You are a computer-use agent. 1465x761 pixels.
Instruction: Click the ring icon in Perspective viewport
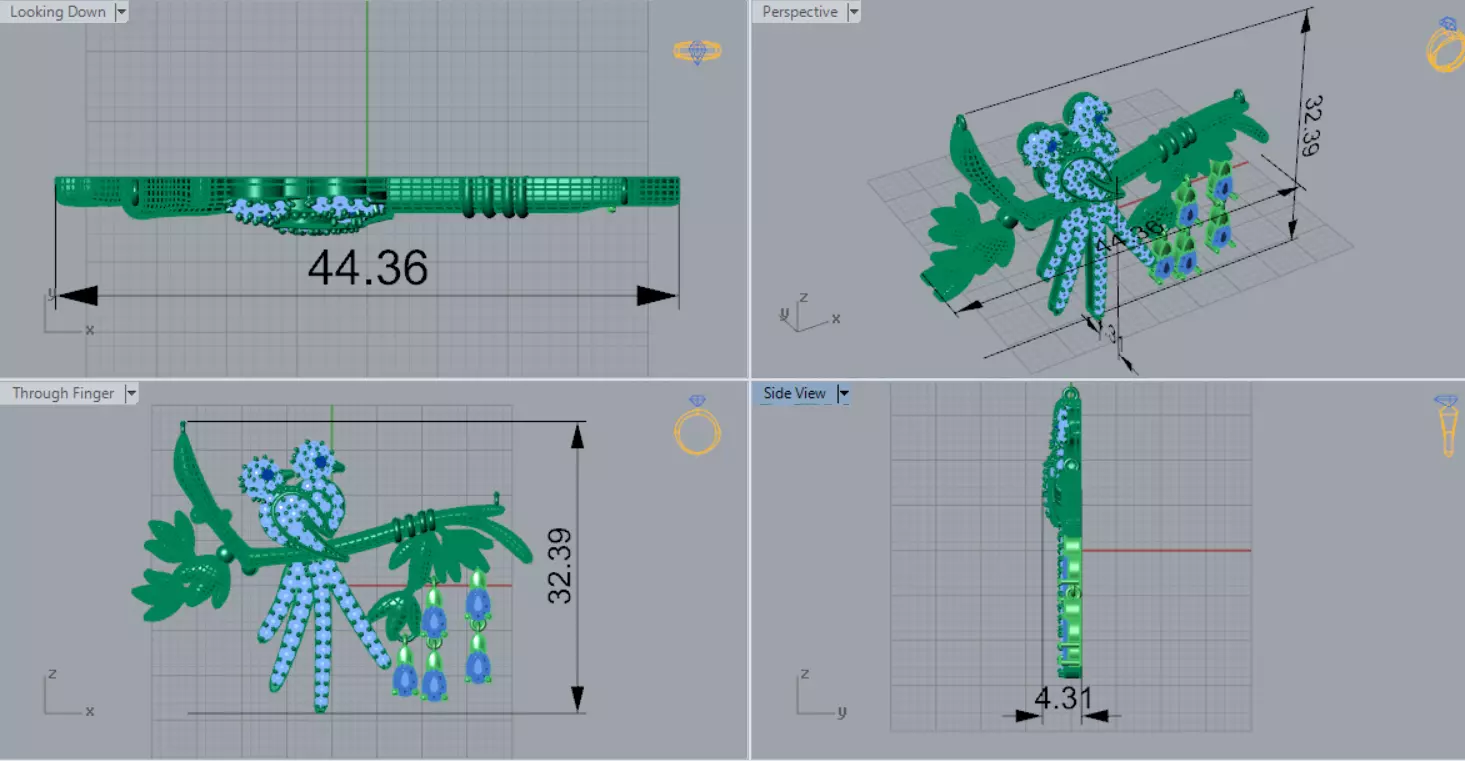click(1444, 45)
